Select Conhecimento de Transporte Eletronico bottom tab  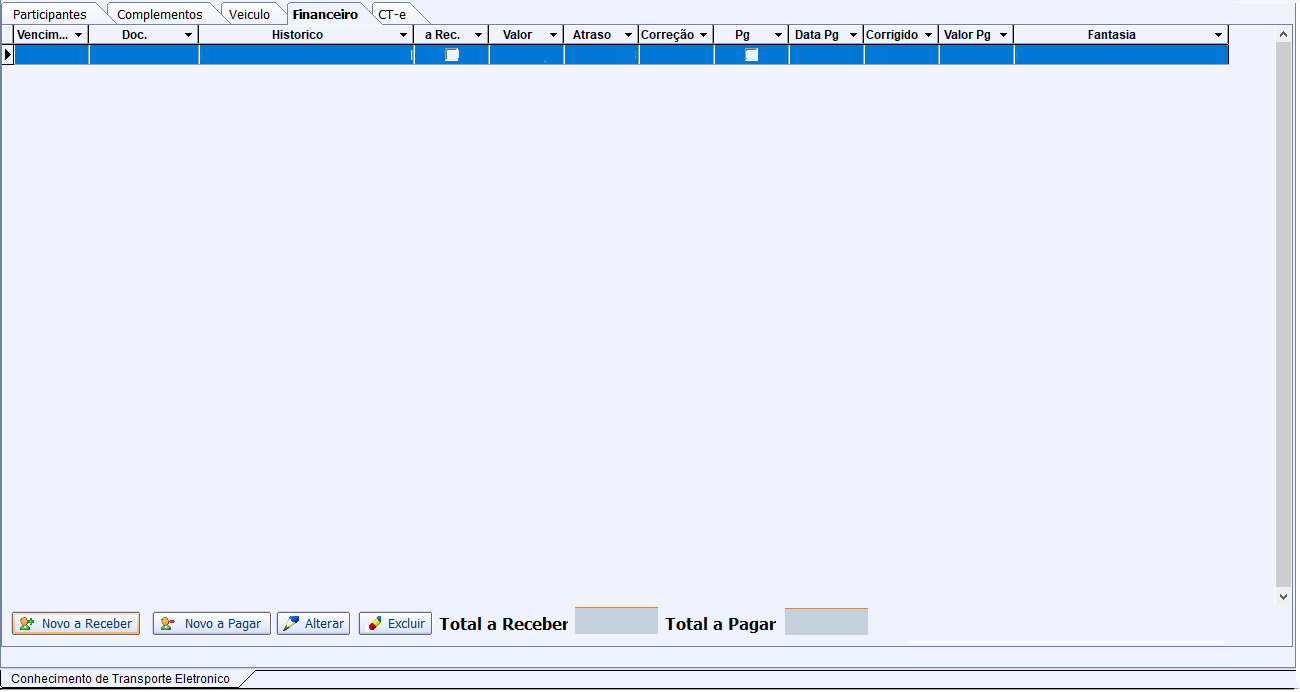click(x=120, y=679)
